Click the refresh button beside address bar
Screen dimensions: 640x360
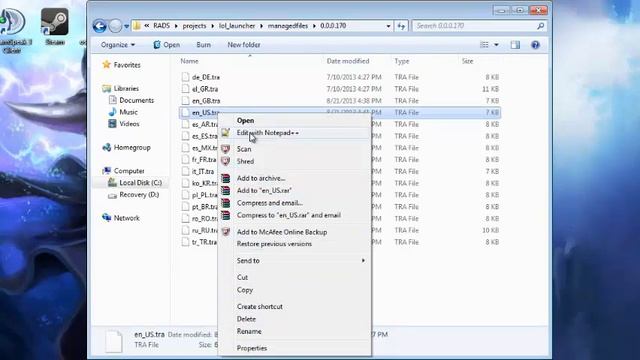[x=401, y=26]
